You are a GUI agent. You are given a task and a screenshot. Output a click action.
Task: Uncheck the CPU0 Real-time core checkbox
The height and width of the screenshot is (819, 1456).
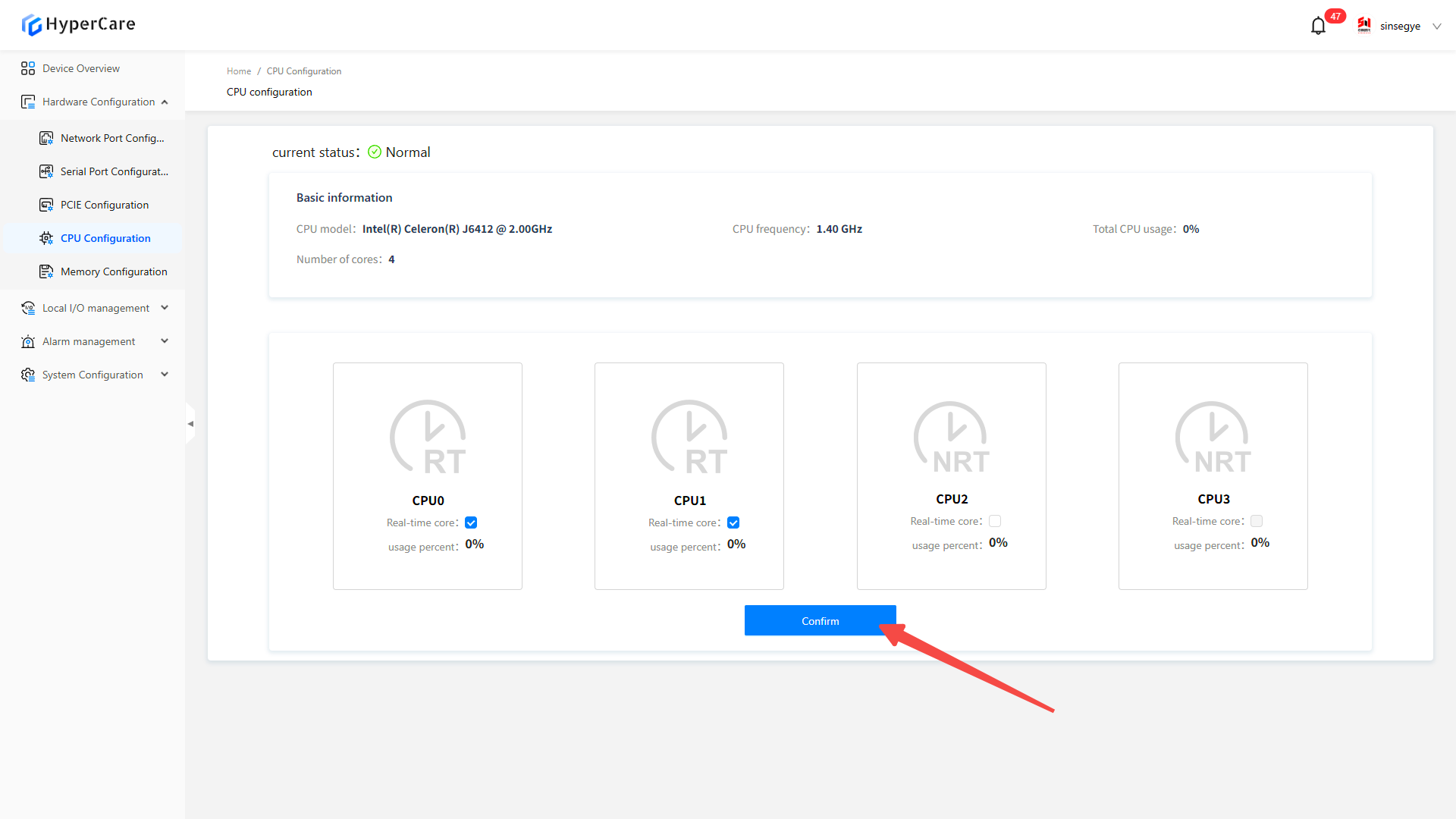471,522
